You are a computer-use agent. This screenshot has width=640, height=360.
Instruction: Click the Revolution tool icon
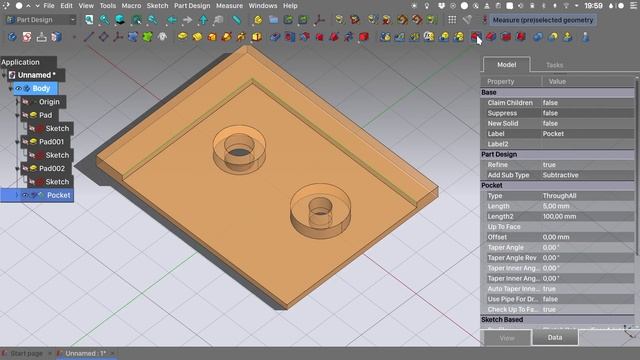point(197,37)
